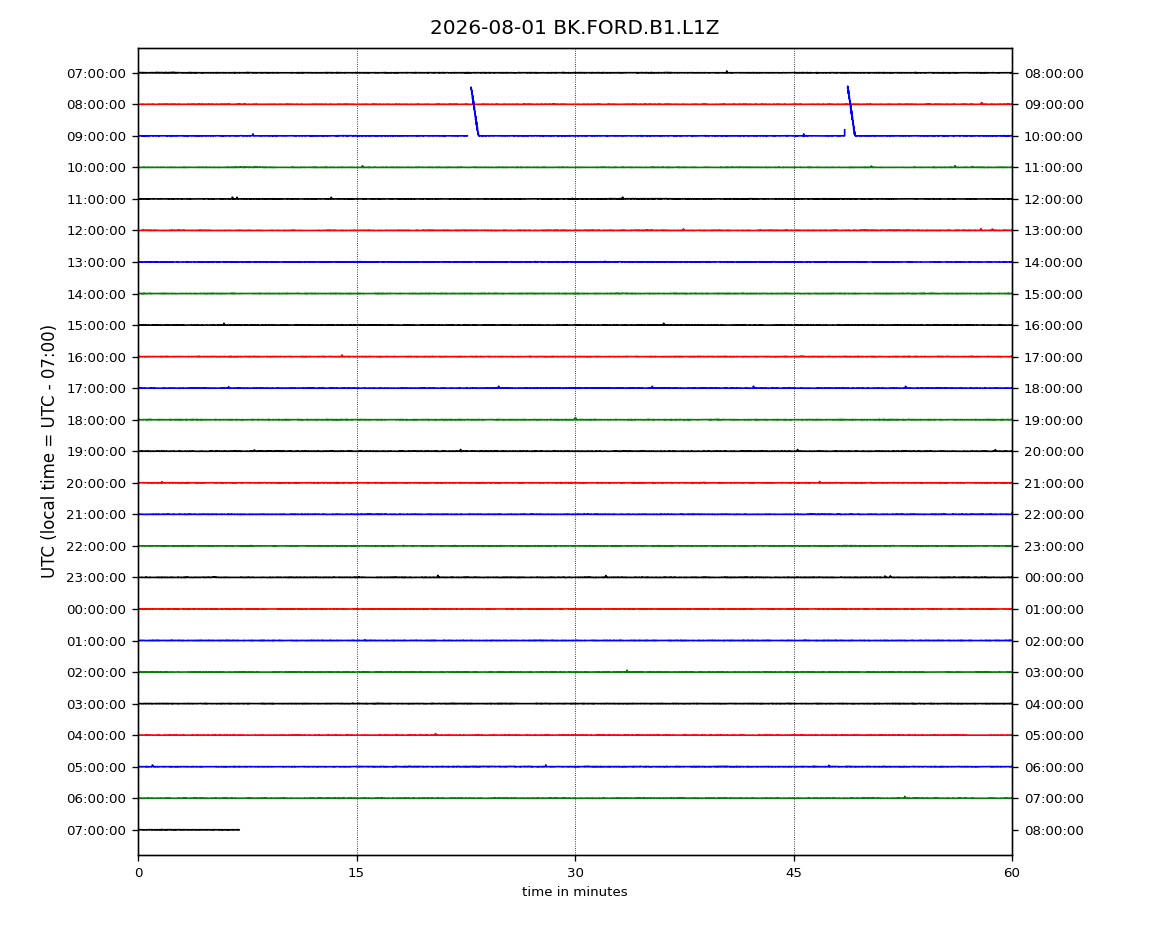
Task: Click the x-axis tick label 45
Action: (794, 872)
